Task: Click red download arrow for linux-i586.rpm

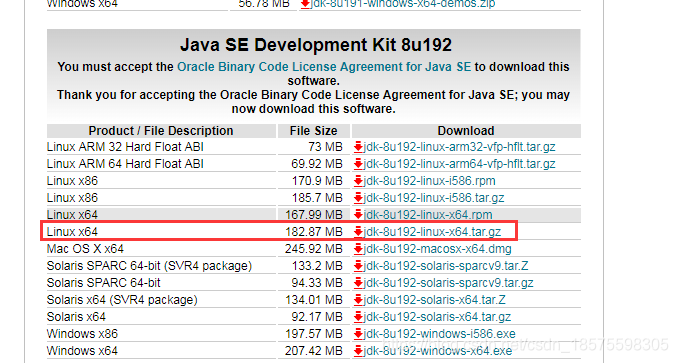Action: tap(358, 181)
